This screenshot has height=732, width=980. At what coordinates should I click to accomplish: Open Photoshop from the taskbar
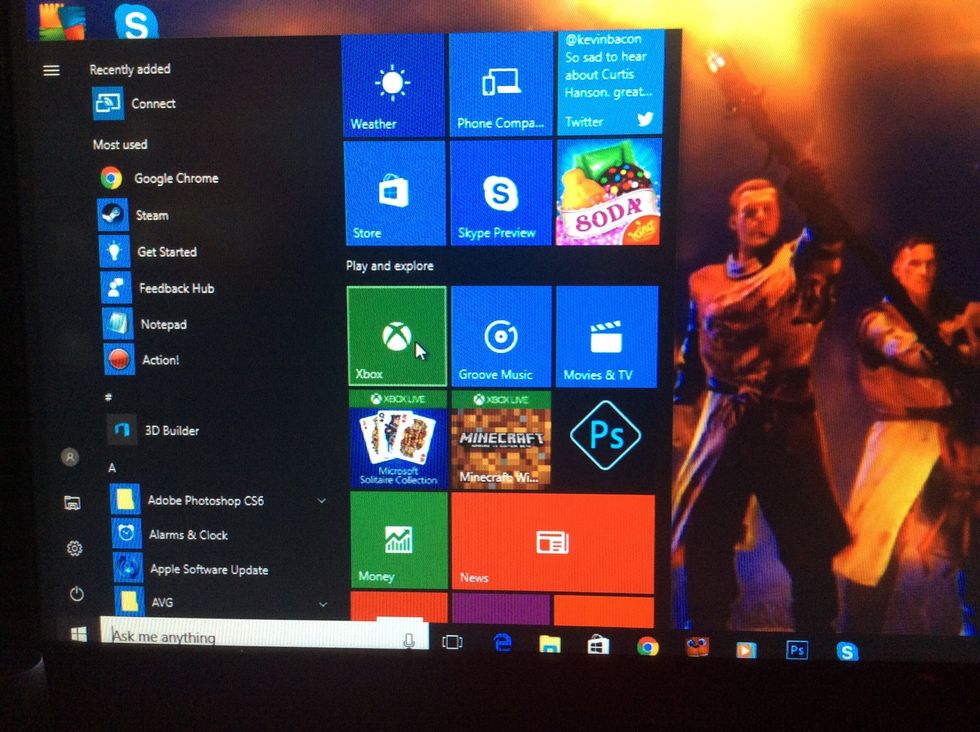(x=797, y=650)
